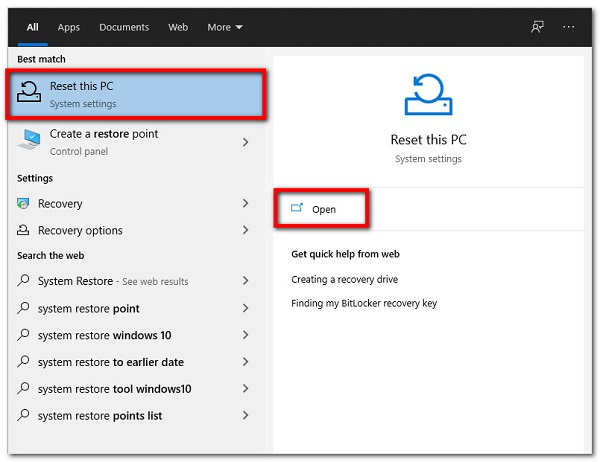600x462 pixels.
Task: Expand arrow for system restore tool windows10
Action: tap(246, 389)
